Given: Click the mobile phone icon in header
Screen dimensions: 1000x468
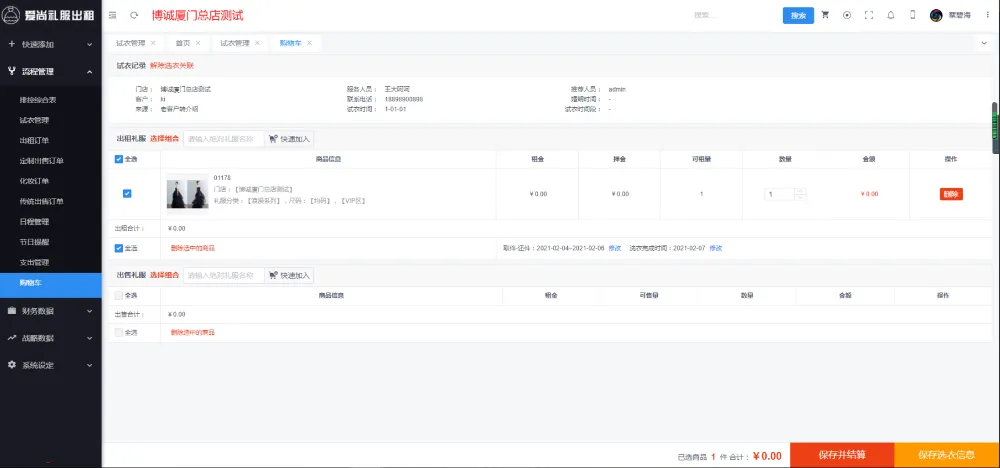Looking at the screenshot, I should [x=912, y=16].
